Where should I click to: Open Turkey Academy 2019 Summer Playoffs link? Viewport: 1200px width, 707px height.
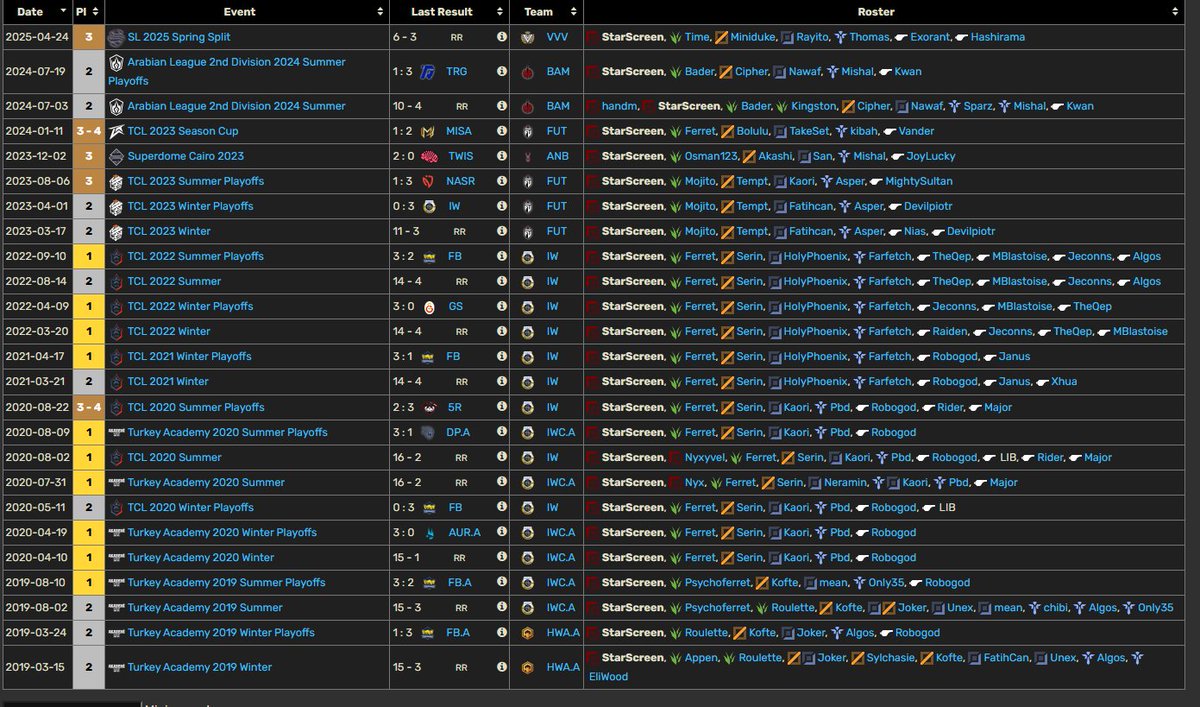227,583
